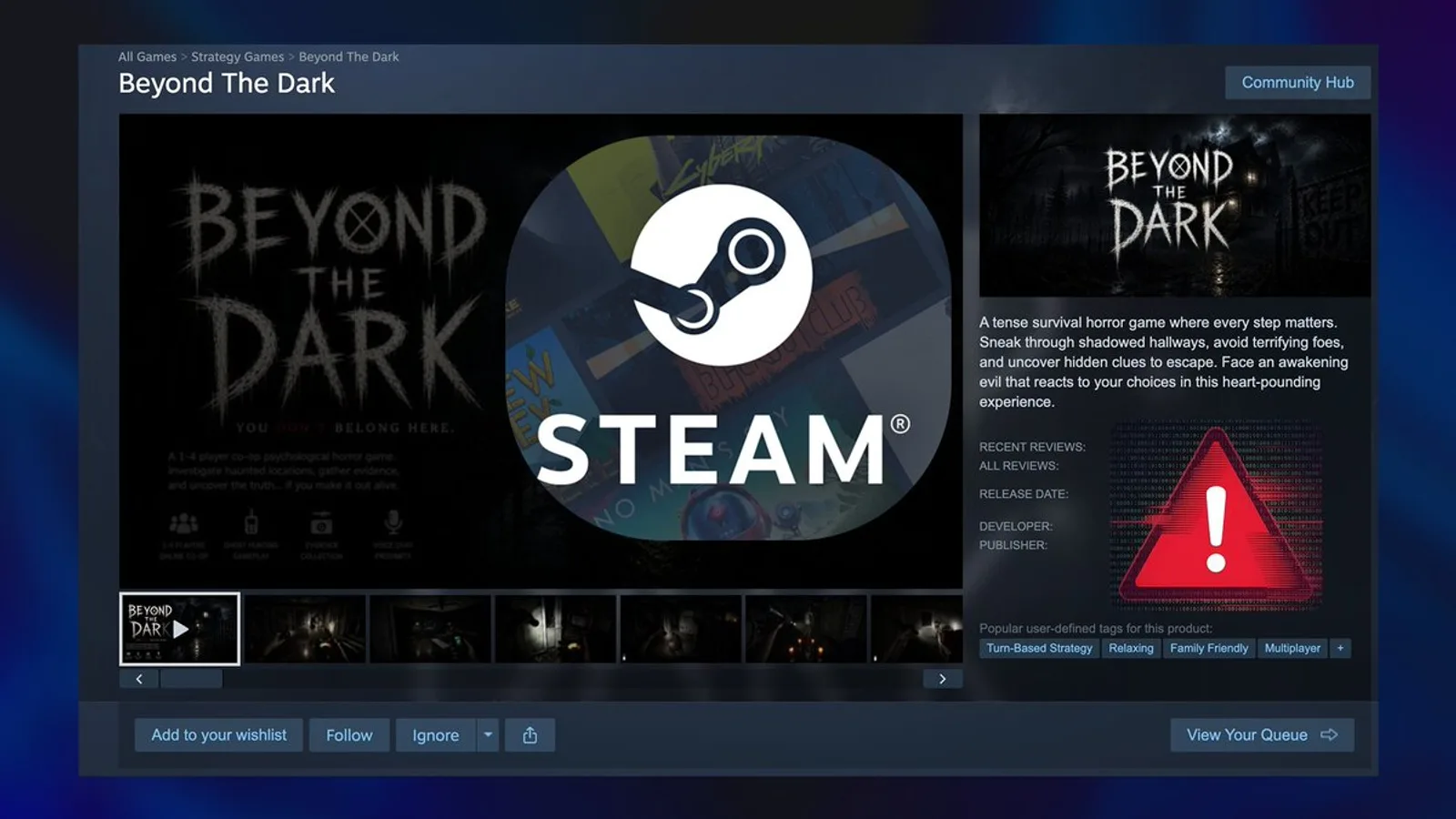Click the Ignore button

[436, 734]
